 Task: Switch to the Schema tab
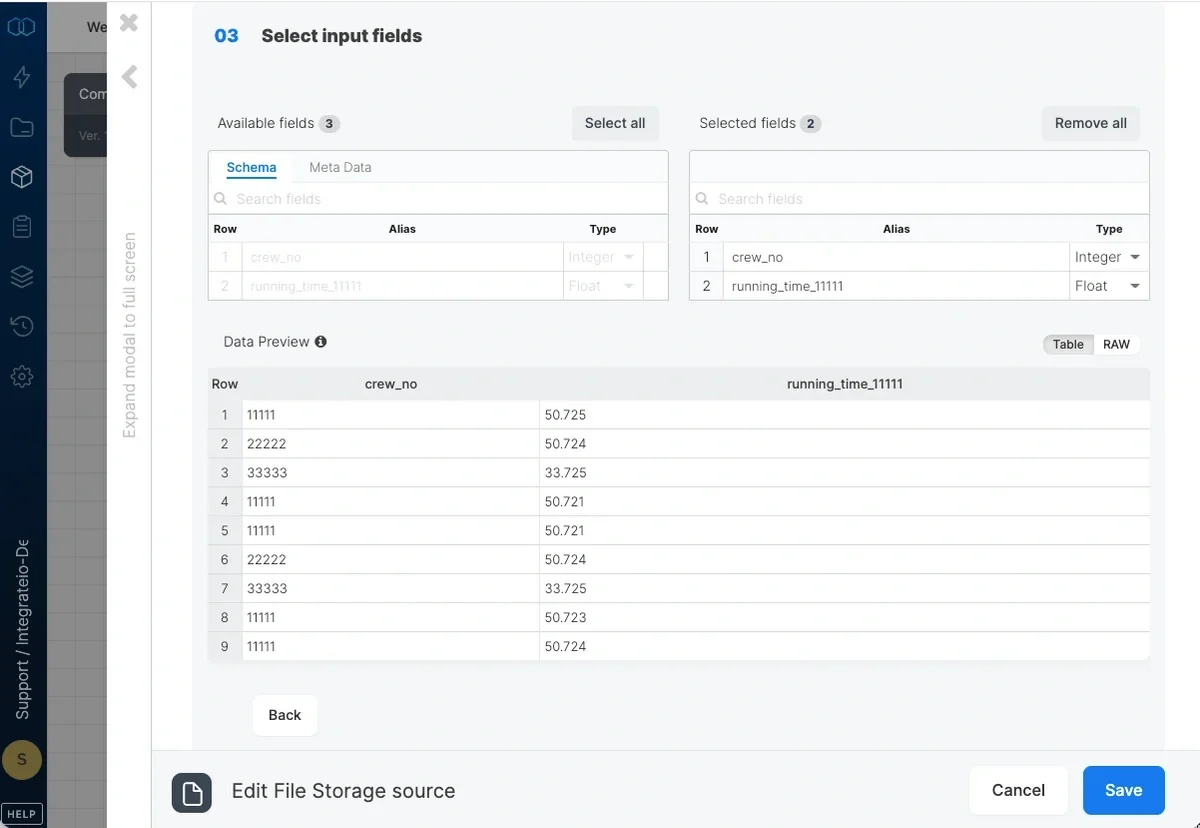tap(251, 167)
